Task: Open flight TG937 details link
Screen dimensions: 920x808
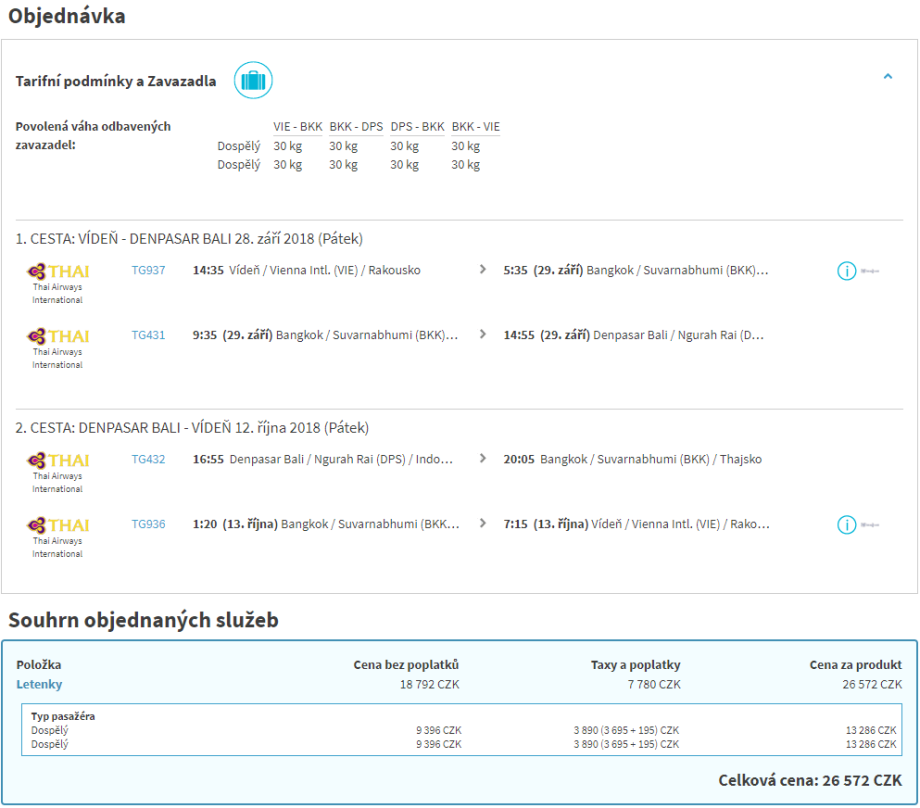Action: (x=148, y=270)
